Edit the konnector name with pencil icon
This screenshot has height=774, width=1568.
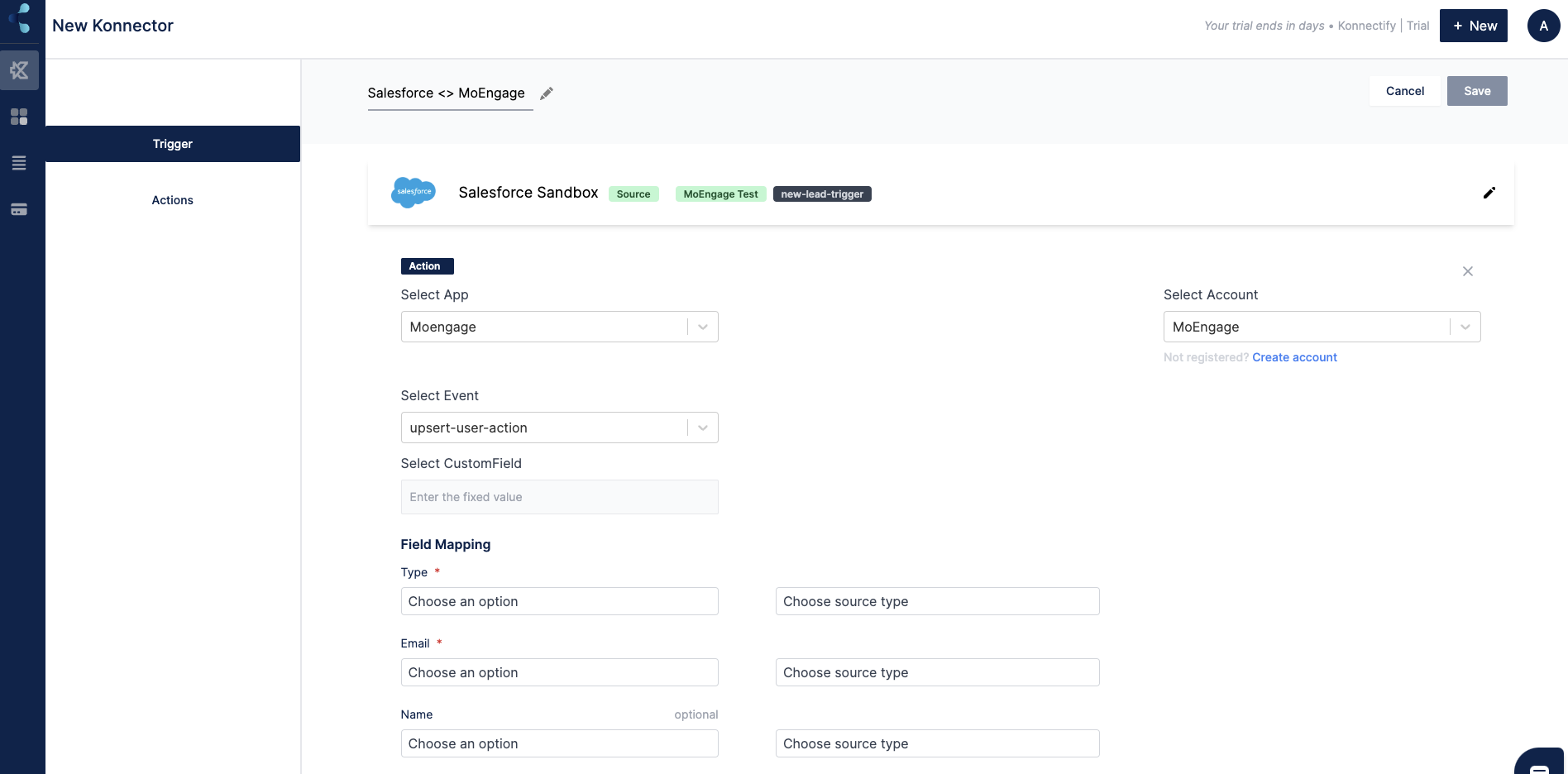(547, 93)
